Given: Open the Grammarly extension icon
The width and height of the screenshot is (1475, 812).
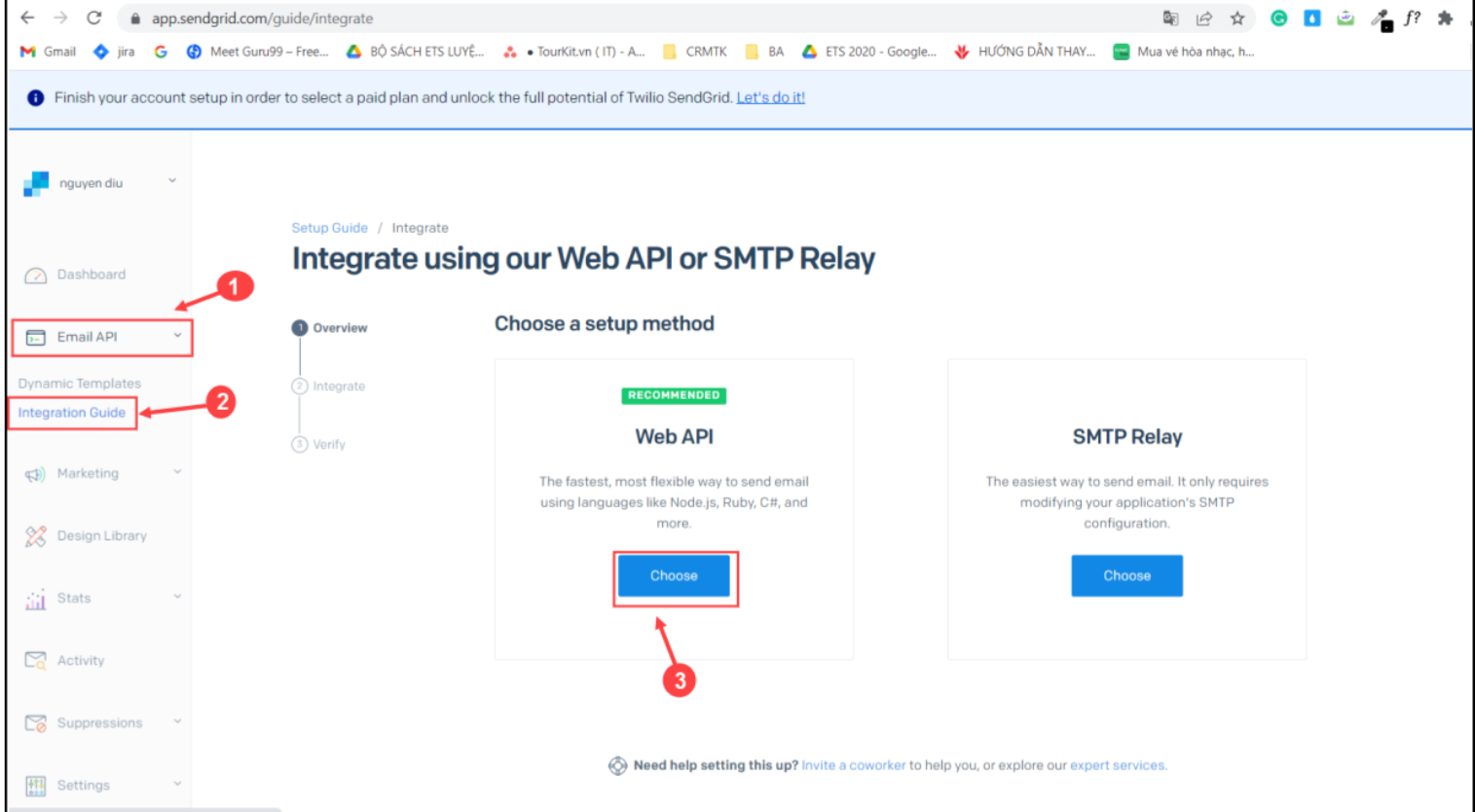Looking at the screenshot, I should click(1279, 18).
